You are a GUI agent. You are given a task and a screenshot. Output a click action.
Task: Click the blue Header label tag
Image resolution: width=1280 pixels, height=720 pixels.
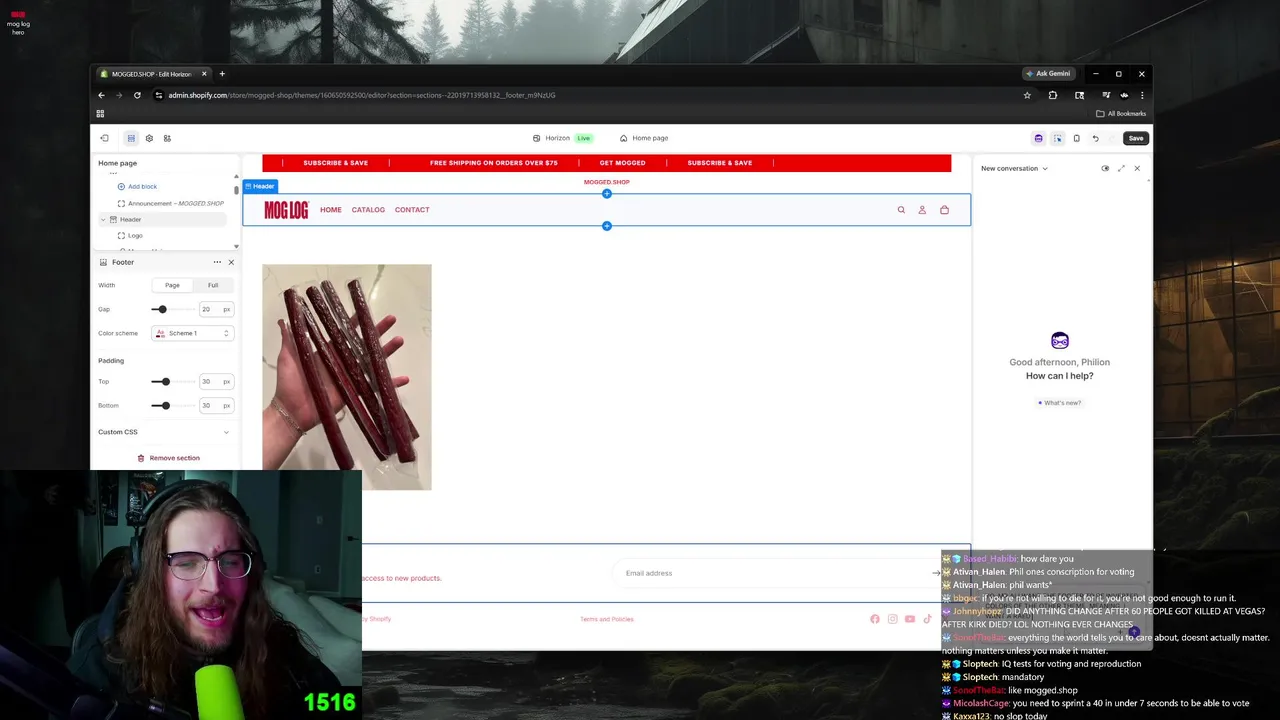pyautogui.click(x=260, y=186)
